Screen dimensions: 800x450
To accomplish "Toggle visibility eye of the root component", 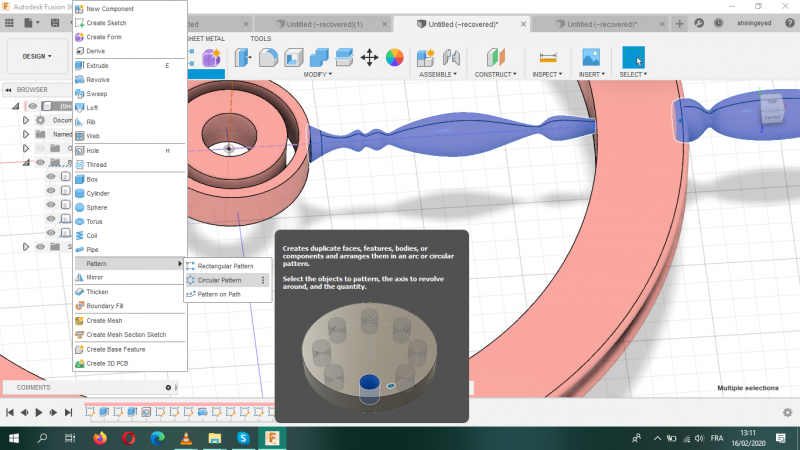I will coord(33,106).
